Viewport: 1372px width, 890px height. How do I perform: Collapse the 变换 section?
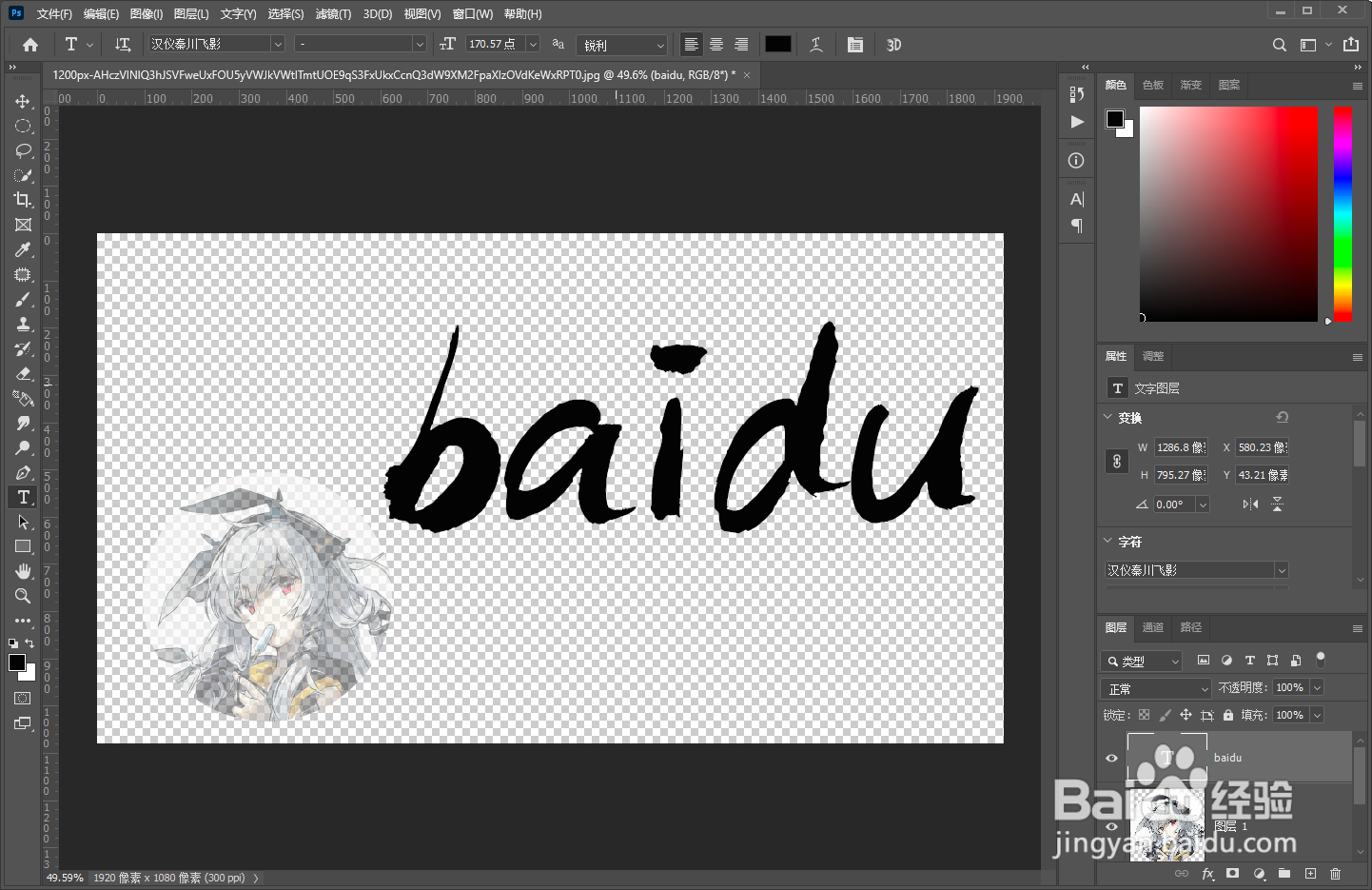1107,417
